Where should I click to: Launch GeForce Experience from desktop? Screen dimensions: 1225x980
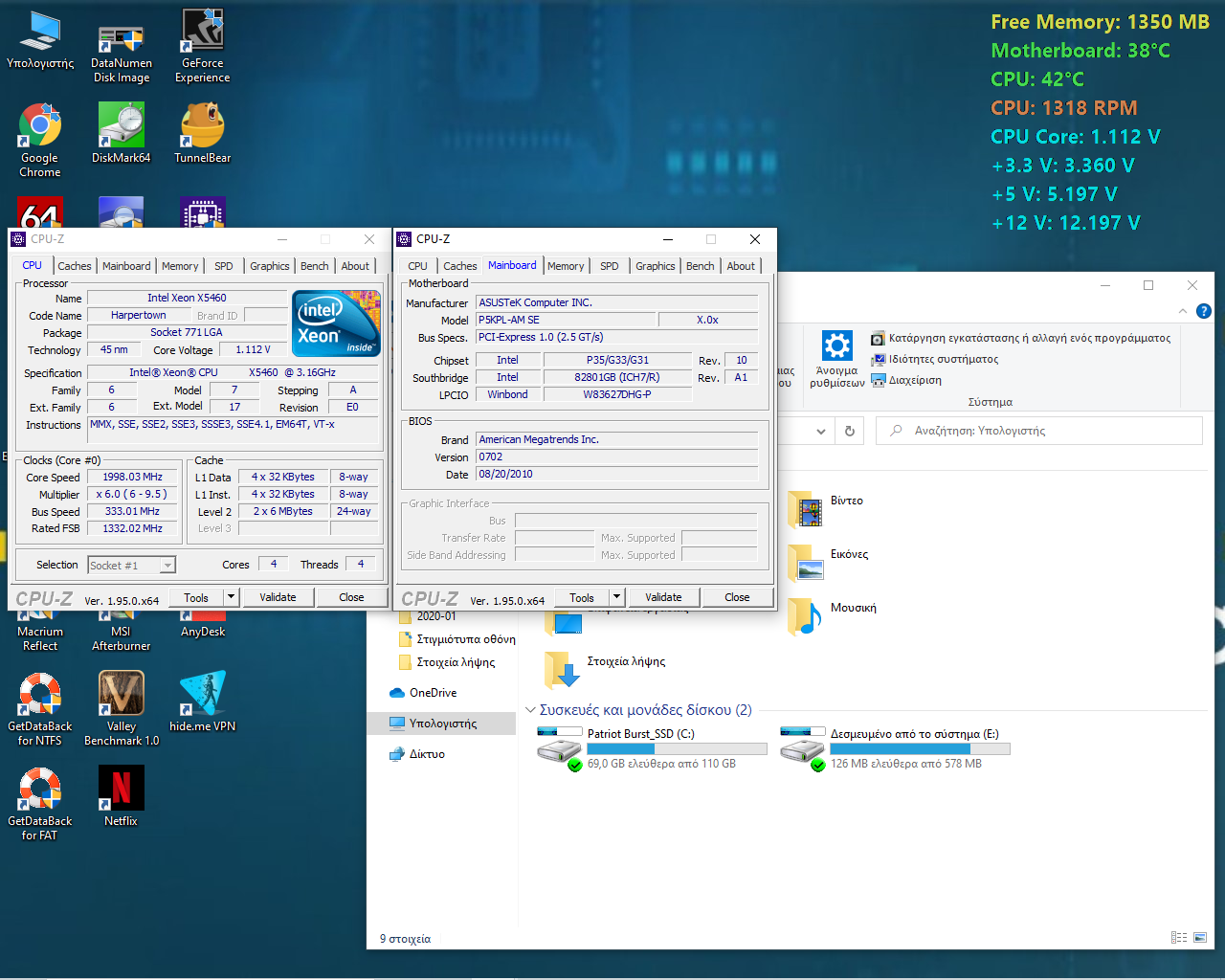coord(203,46)
